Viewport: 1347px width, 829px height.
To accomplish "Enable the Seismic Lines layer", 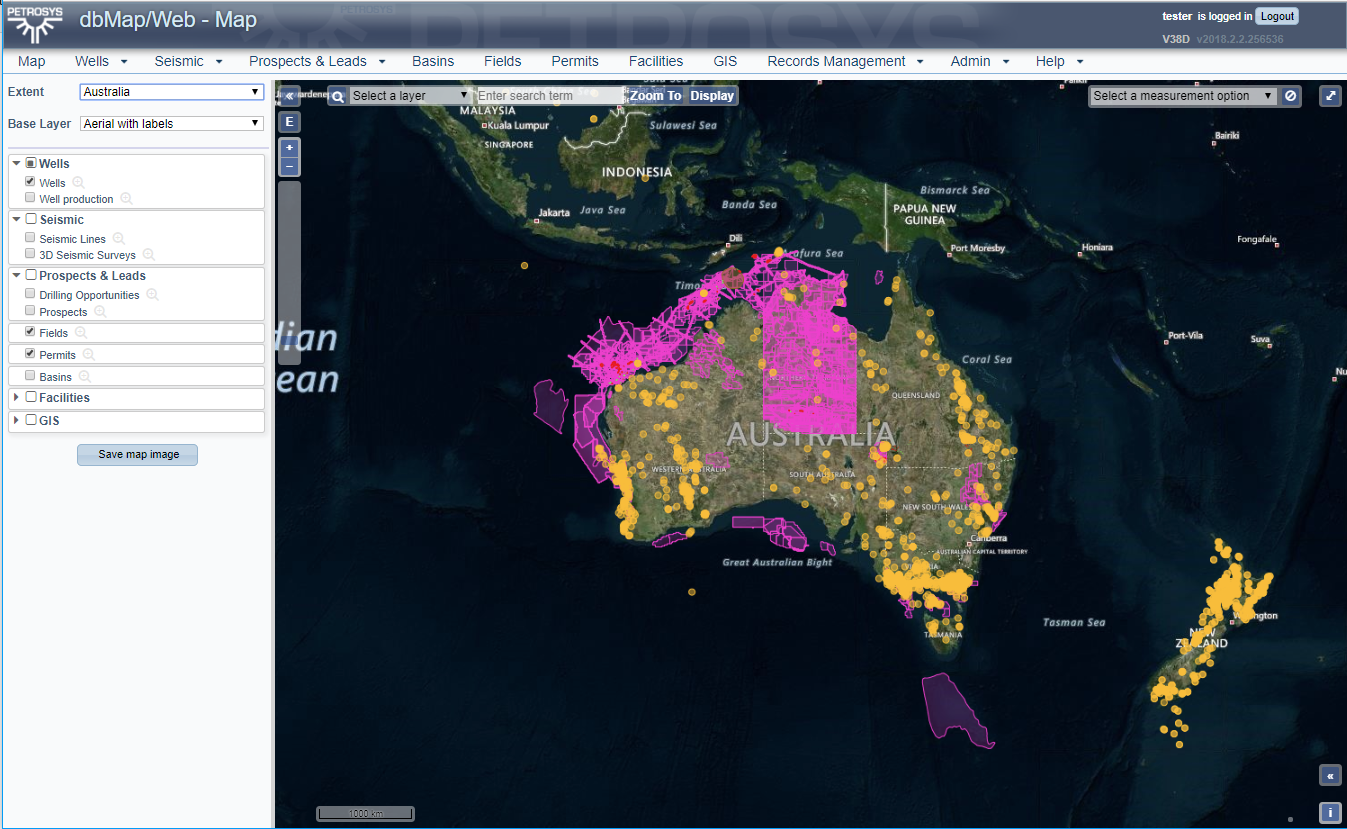I will point(30,238).
